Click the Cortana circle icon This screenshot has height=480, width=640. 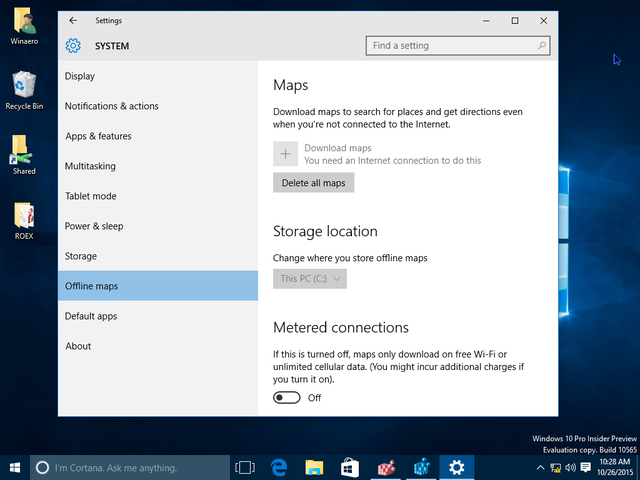[42, 468]
